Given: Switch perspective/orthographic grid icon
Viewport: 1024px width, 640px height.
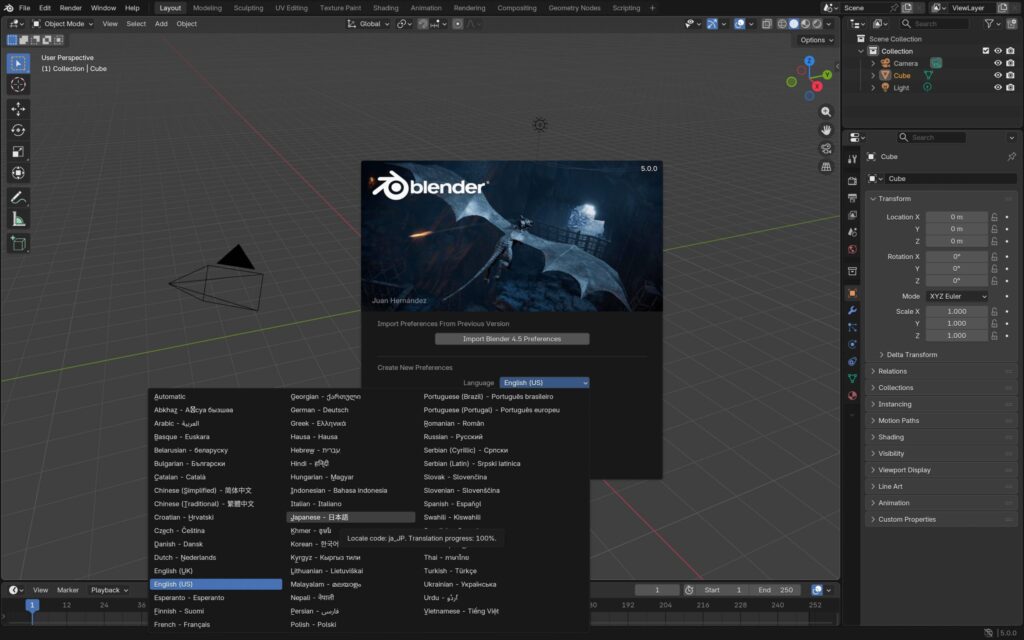Looking at the screenshot, I should 826,167.
